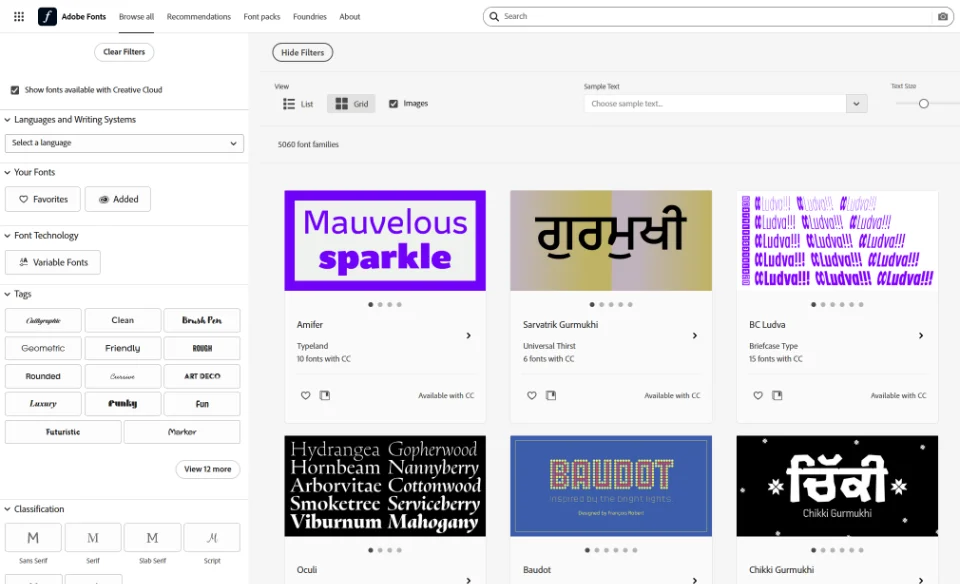Click the Adobe Fonts logo
The width and height of the screenshot is (960, 584).
[46, 16]
